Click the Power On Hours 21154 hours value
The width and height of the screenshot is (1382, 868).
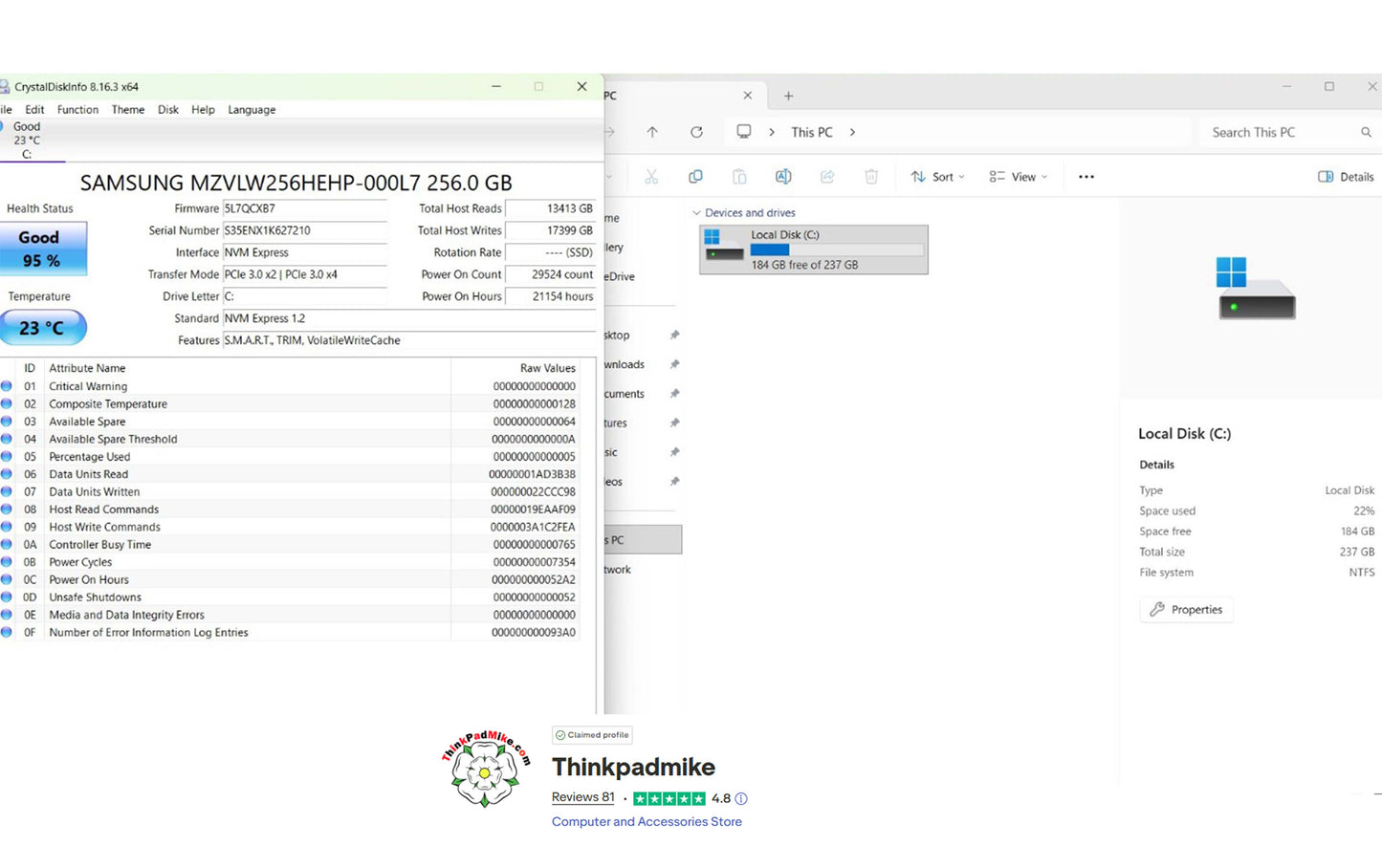(550, 296)
